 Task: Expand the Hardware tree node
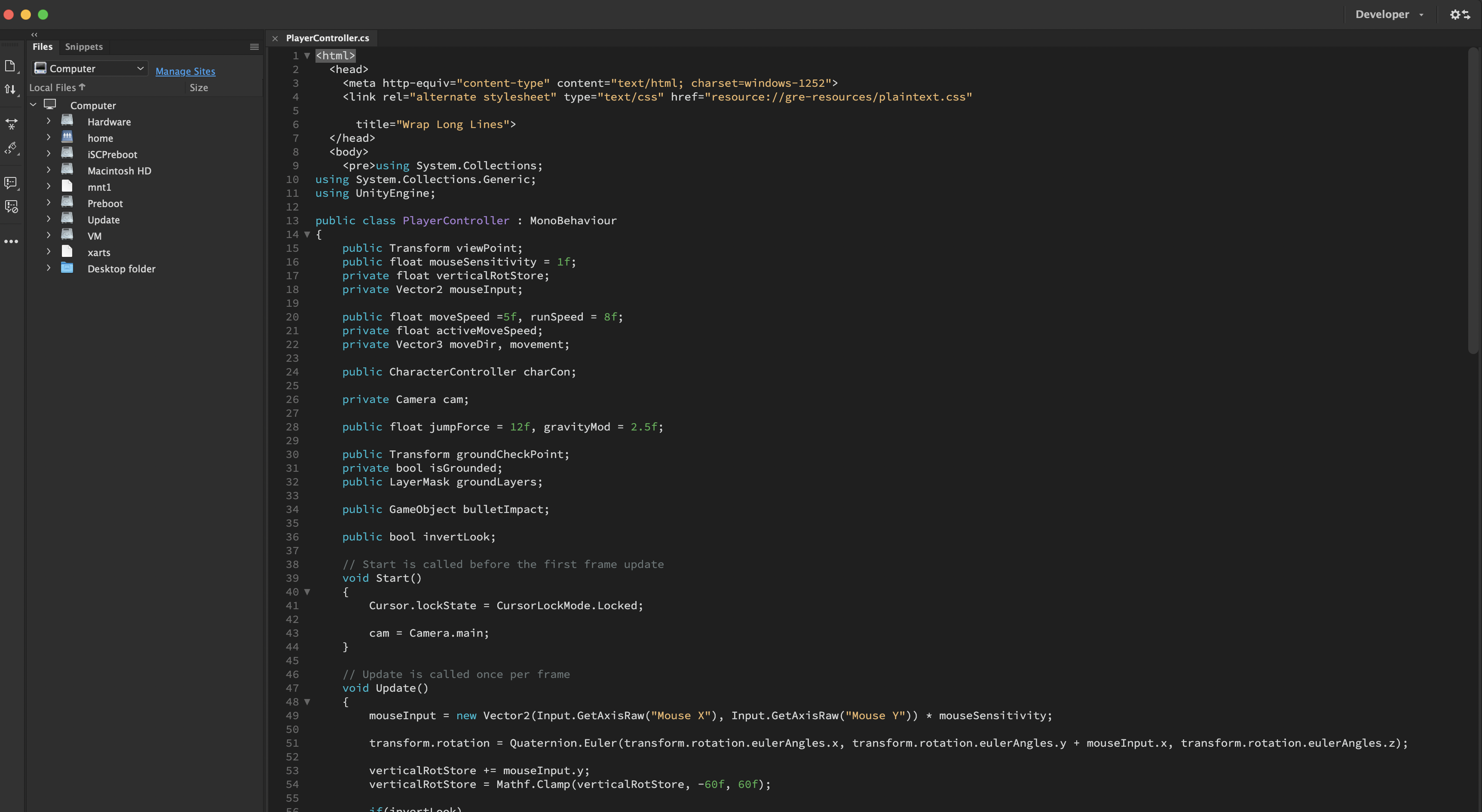point(48,121)
